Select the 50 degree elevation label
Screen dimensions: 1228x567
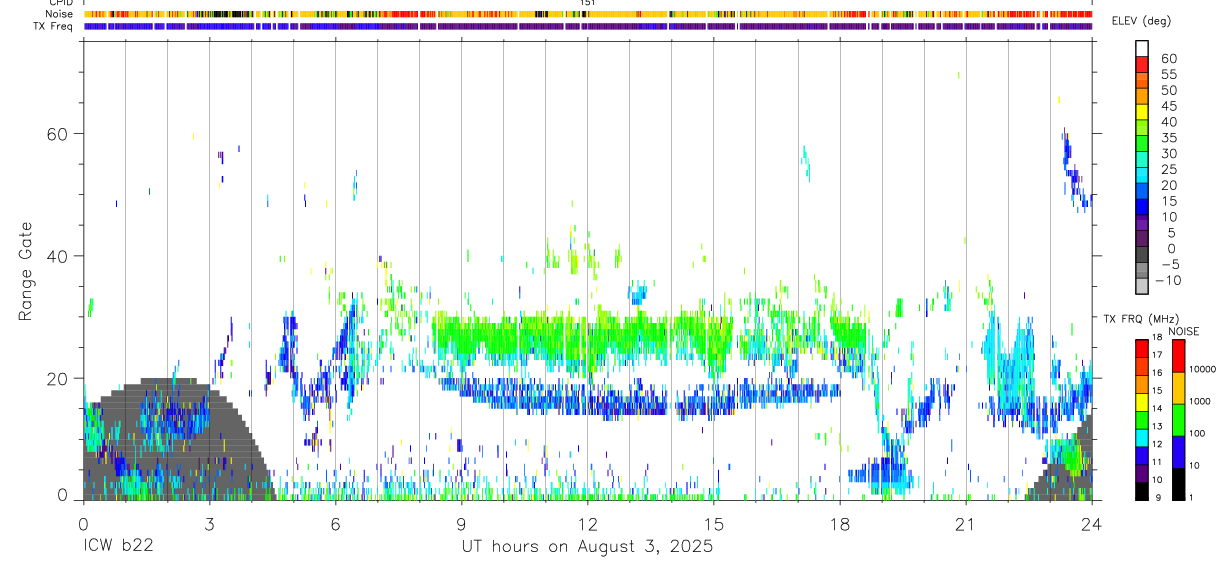click(1169, 90)
